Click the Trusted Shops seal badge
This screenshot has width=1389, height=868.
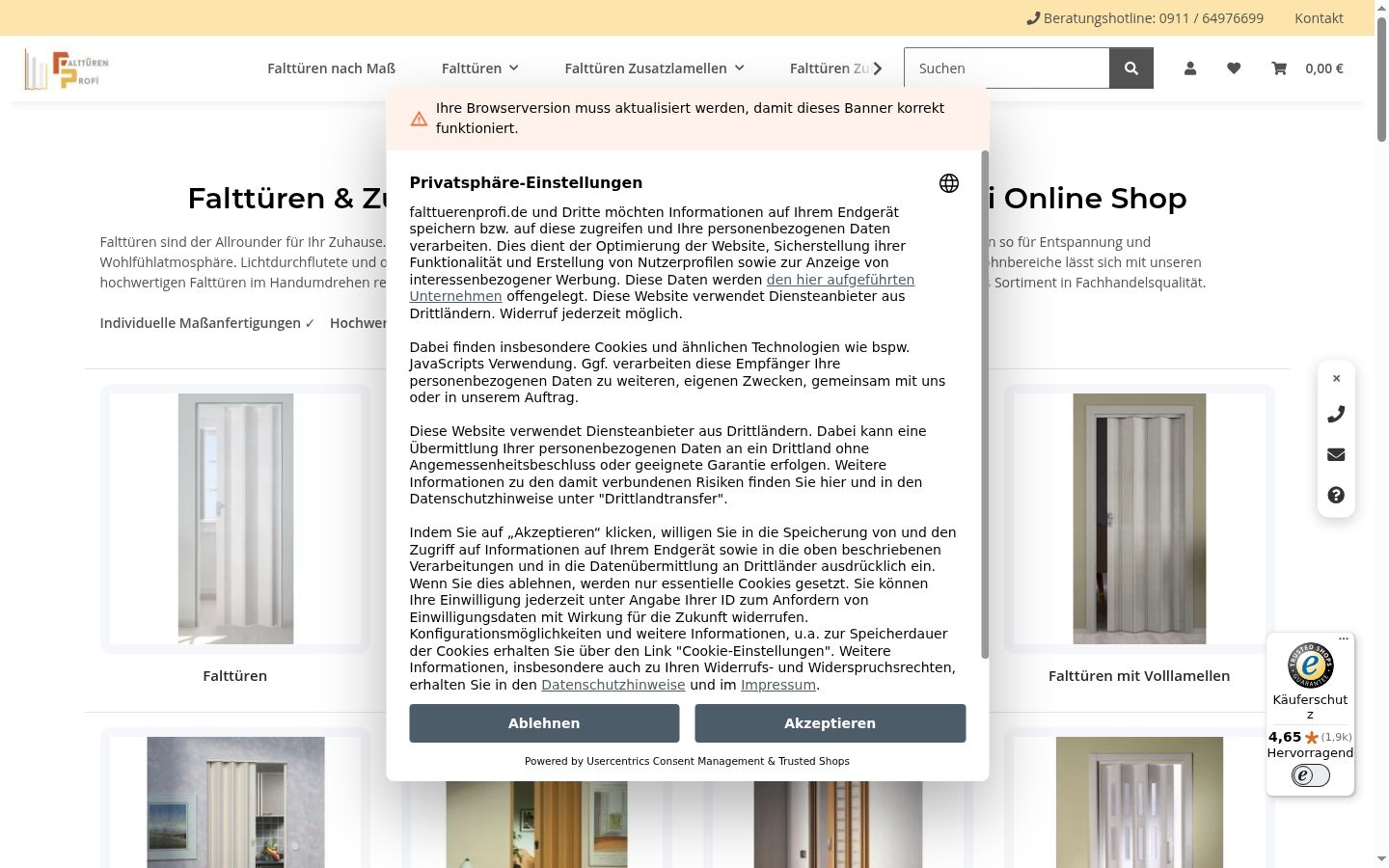1310,665
